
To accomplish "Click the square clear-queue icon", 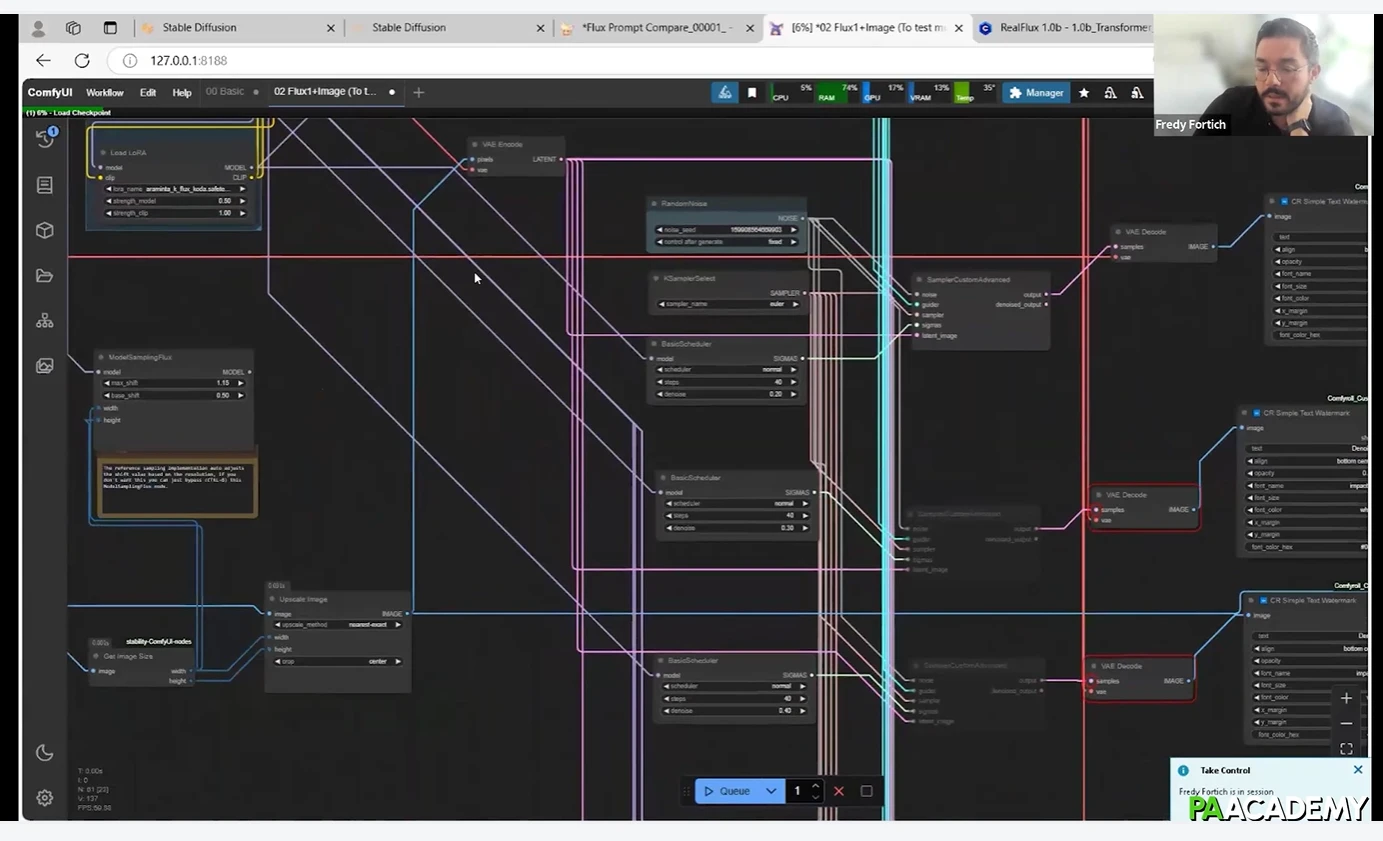I will 866,791.
